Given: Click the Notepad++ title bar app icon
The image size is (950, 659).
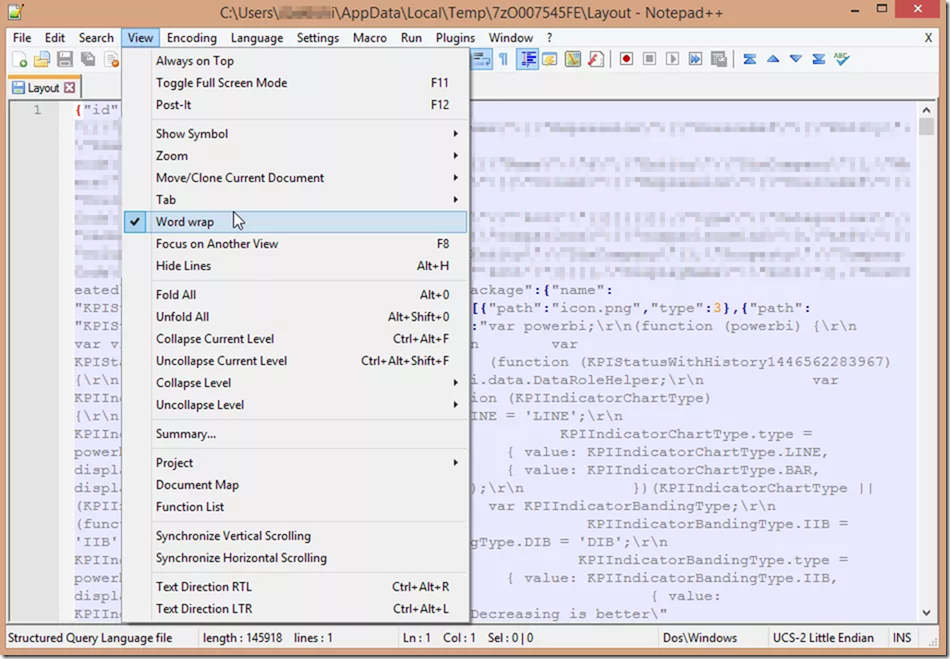Looking at the screenshot, I should [16, 12].
